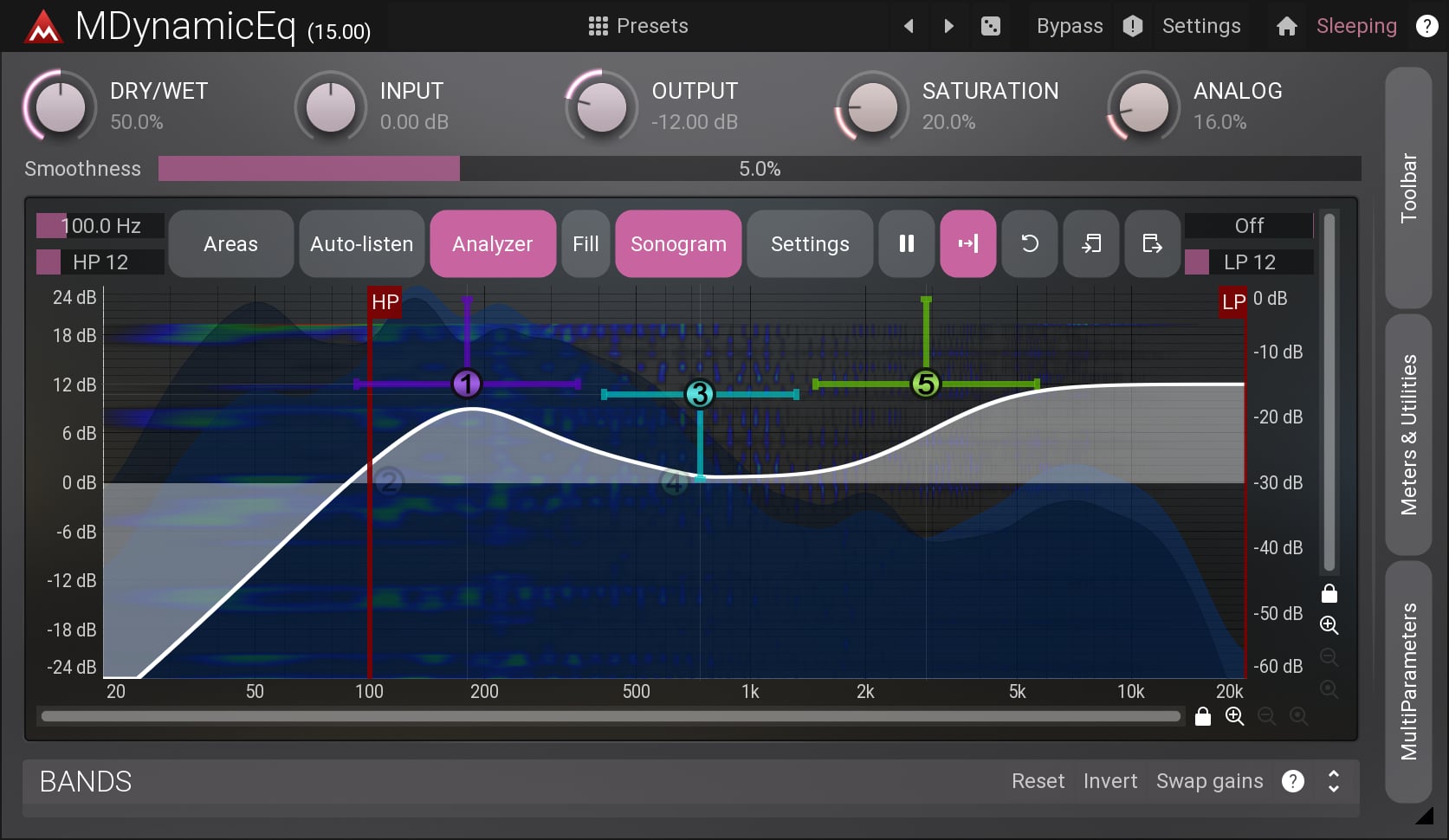Select band 3 node on the EQ graph
Screen dimensions: 1449x840
[699, 394]
